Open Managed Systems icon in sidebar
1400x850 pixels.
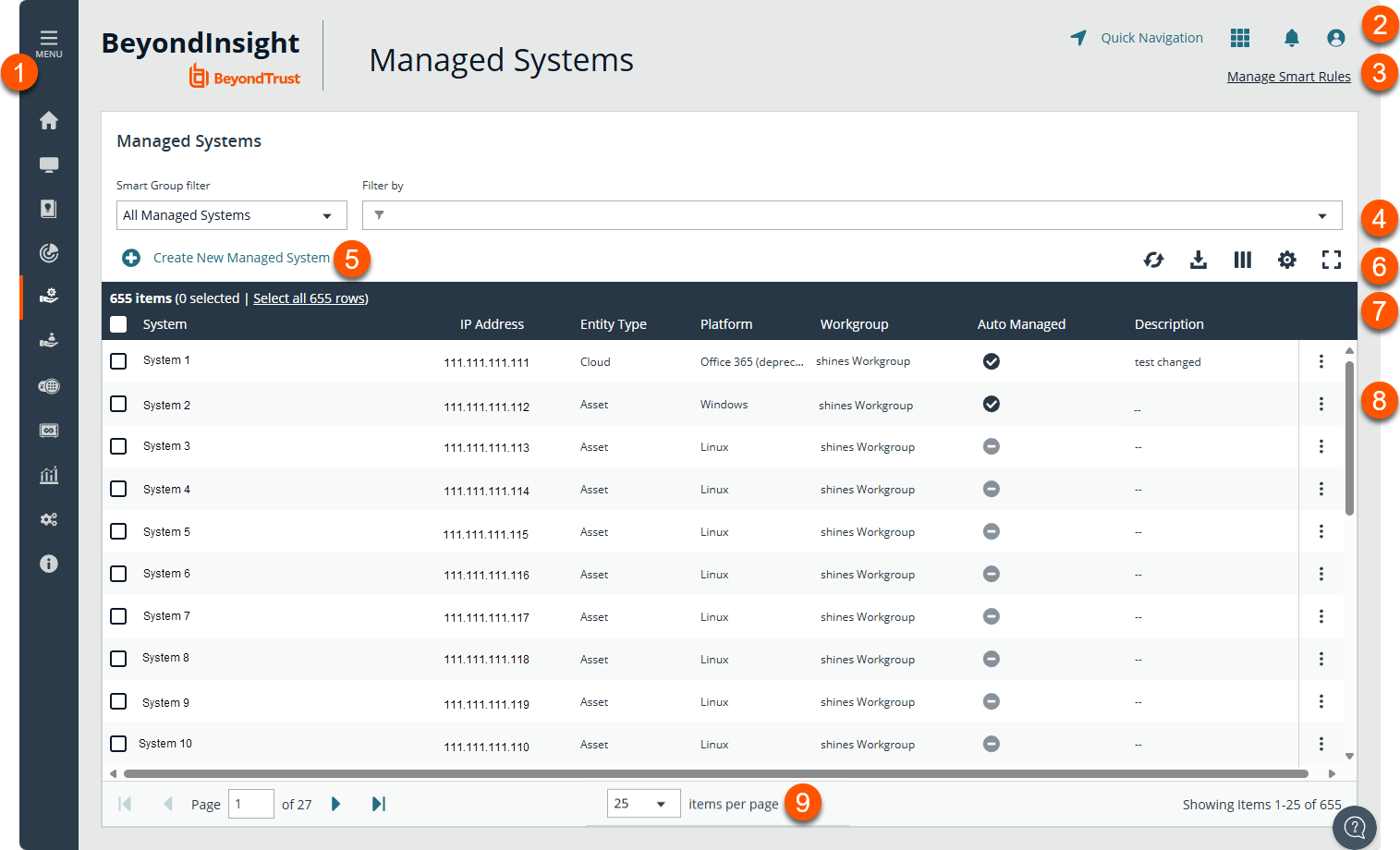coord(49,297)
